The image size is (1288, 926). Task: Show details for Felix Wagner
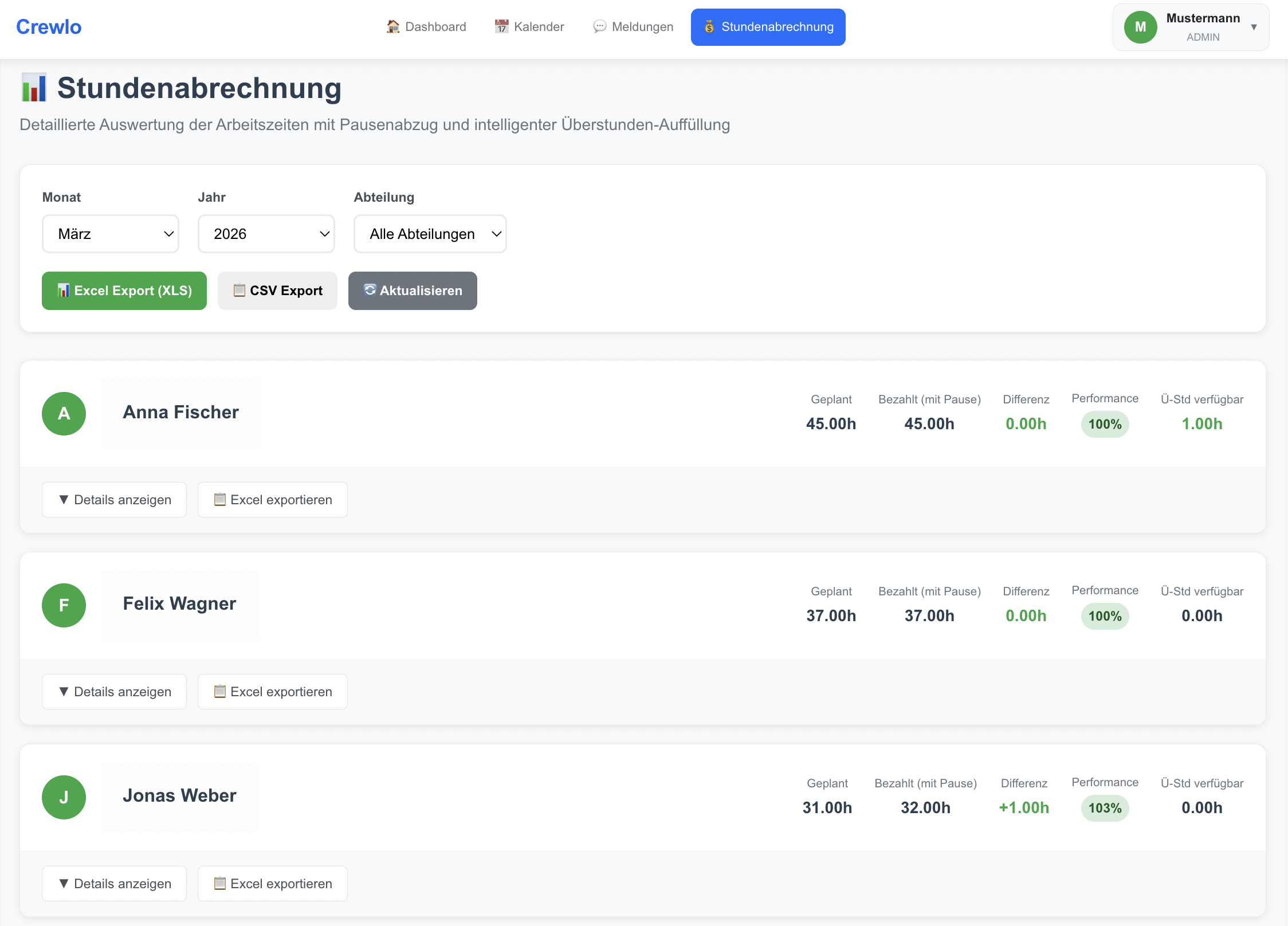(x=115, y=692)
